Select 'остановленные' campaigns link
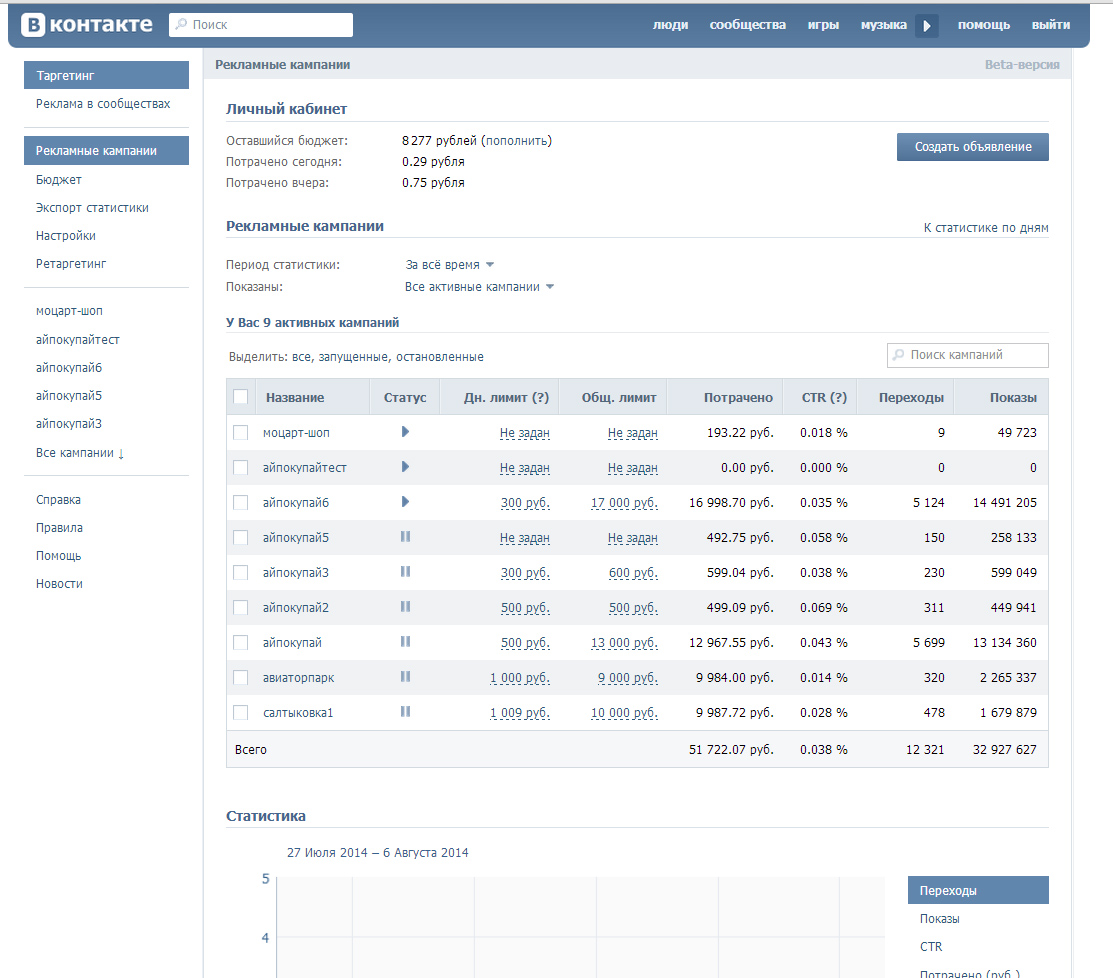1113x978 pixels. [x=439, y=357]
